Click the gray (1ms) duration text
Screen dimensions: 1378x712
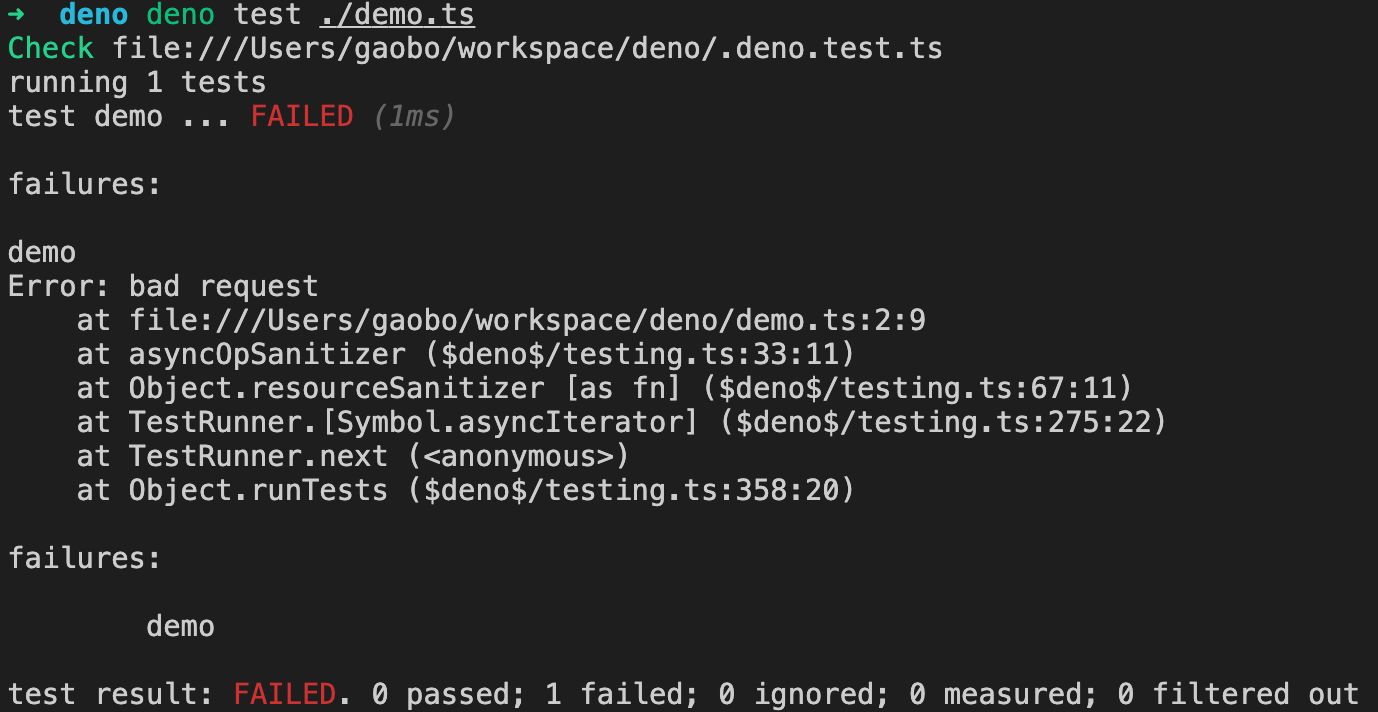point(414,116)
